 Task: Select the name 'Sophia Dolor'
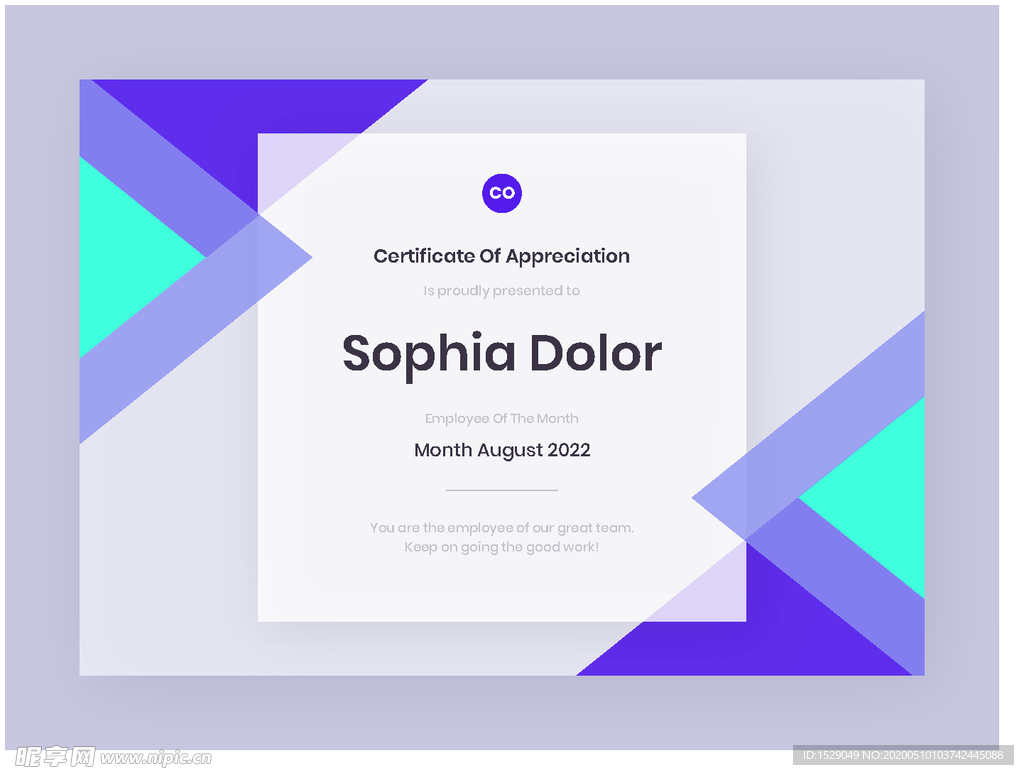click(502, 355)
